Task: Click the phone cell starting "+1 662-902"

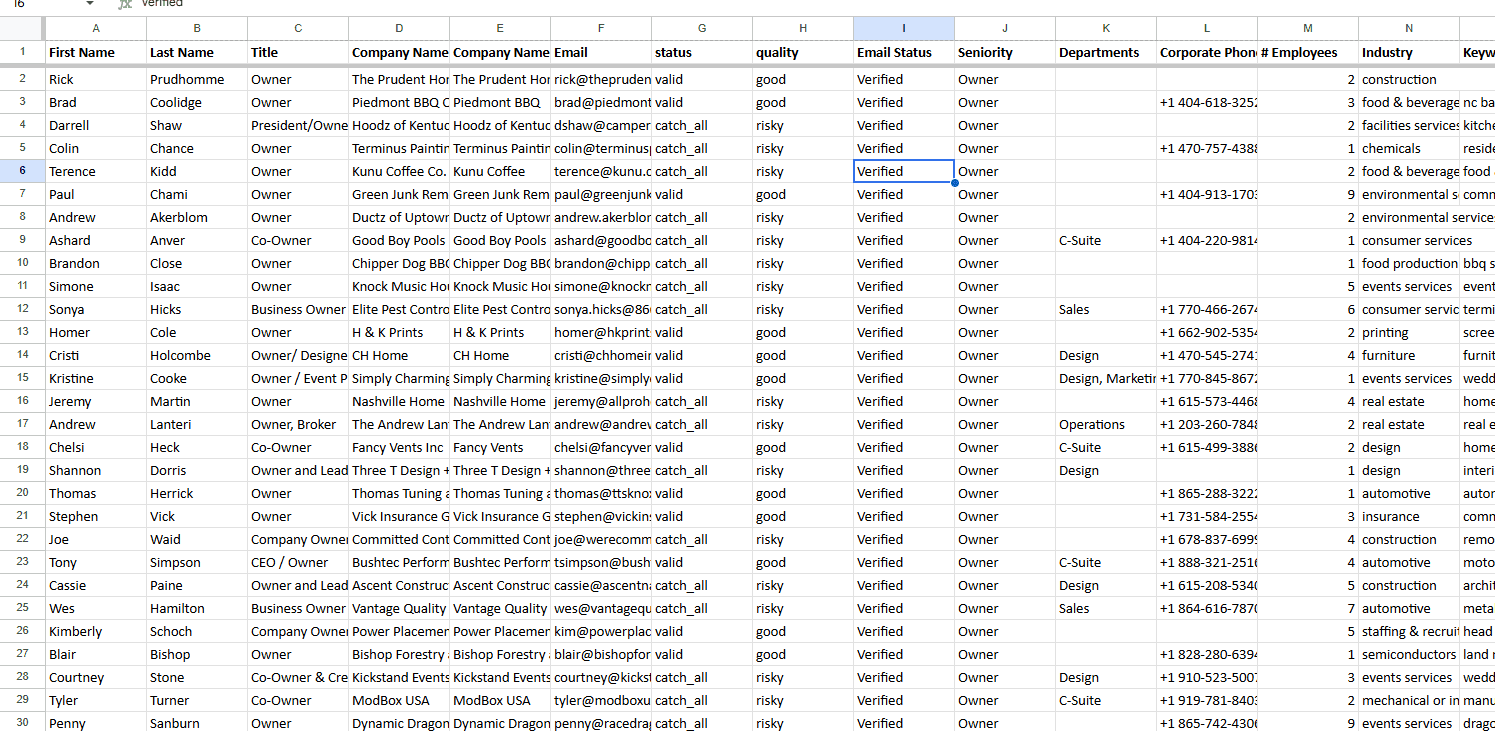Action: click(x=1207, y=332)
